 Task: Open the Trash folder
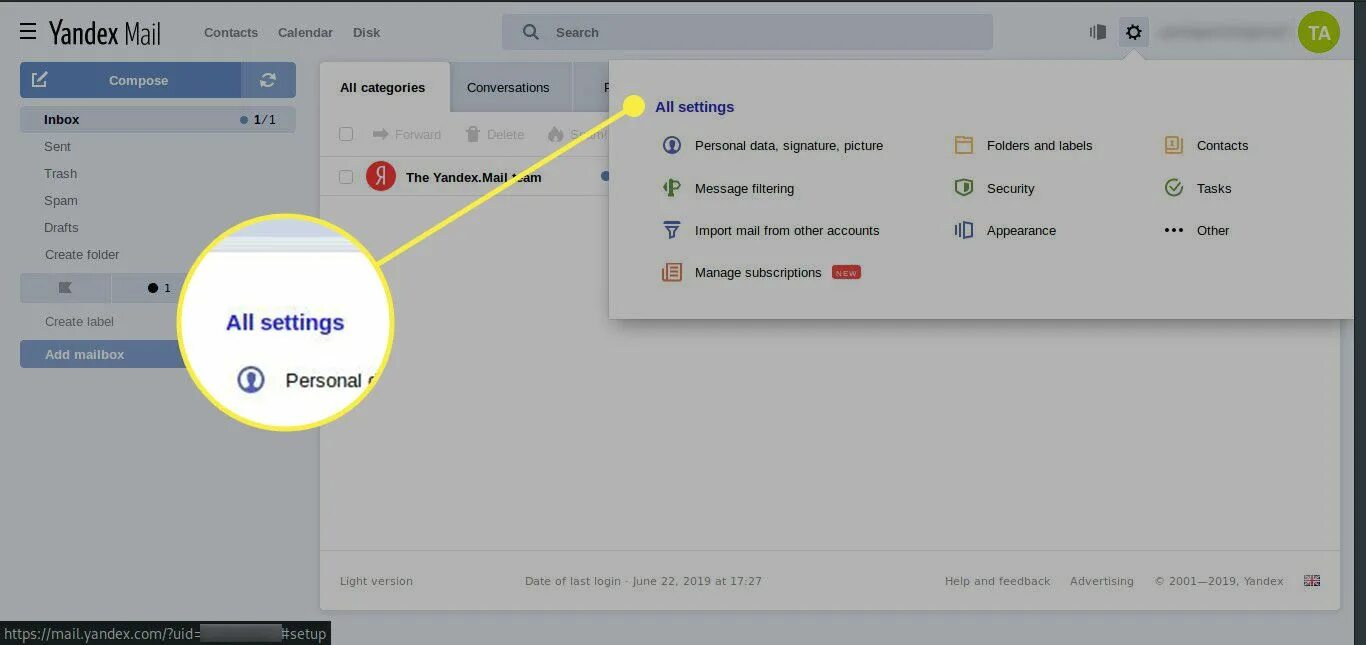pos(60,173)
